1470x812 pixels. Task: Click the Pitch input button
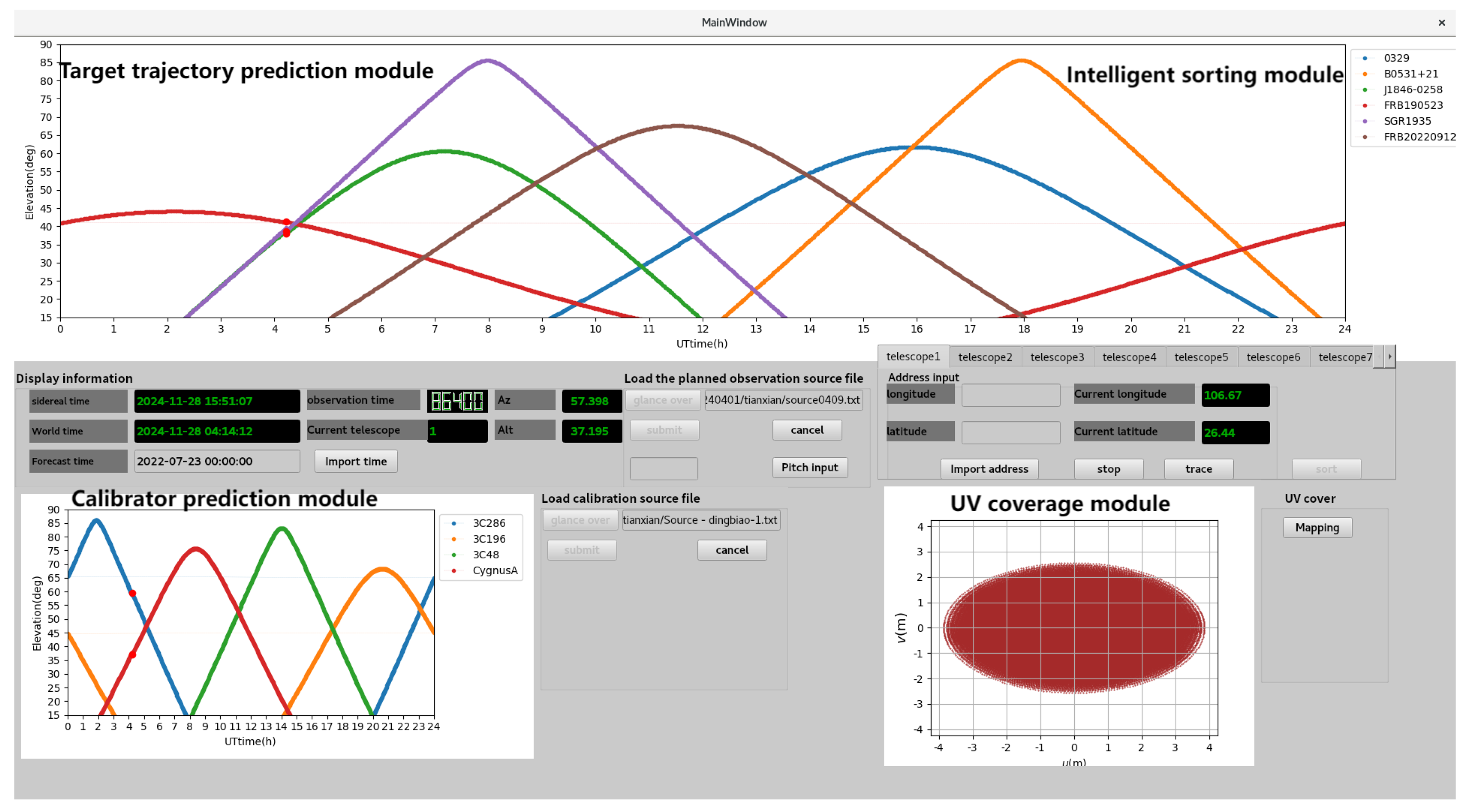pyautogui.click(x=809, y=468)
